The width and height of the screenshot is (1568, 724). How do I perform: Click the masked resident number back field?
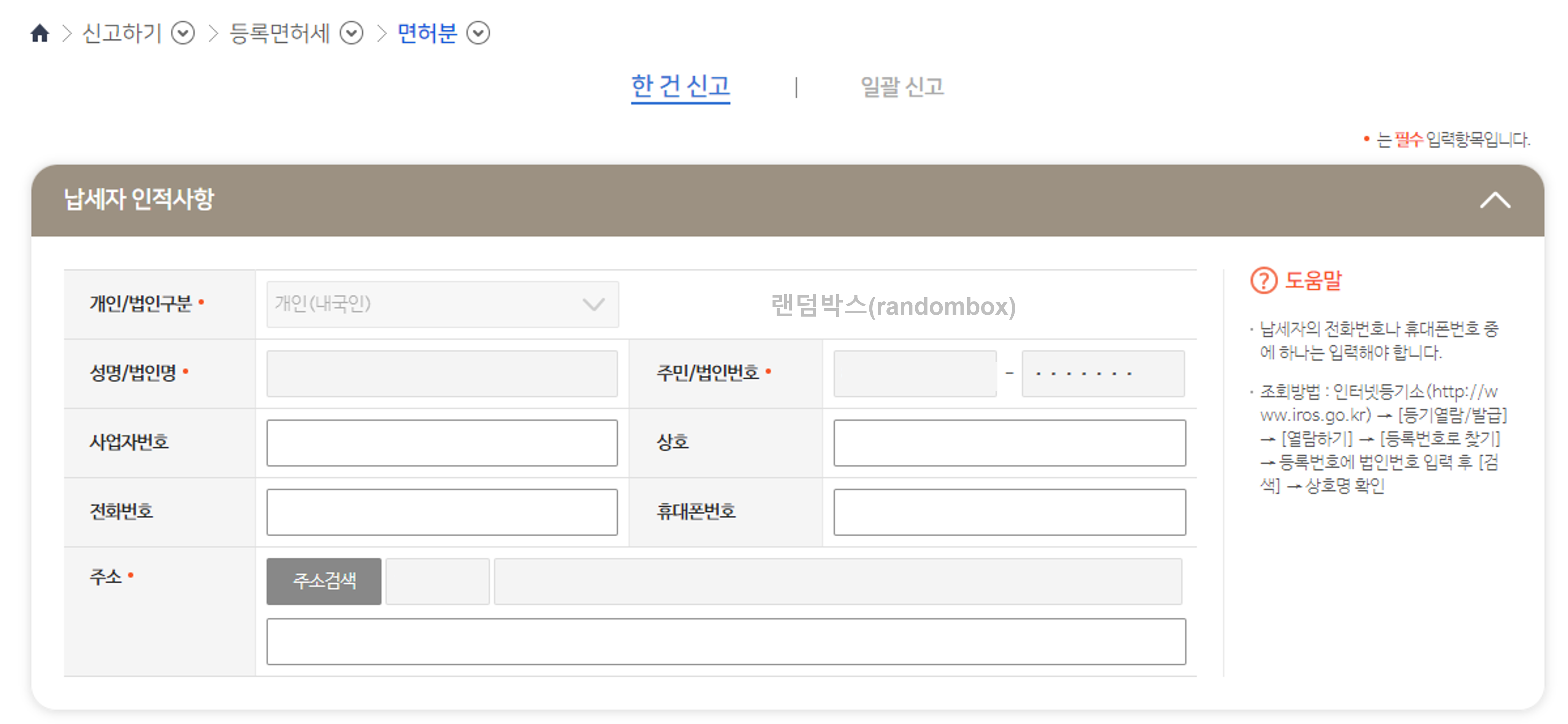click(1102, 373)
